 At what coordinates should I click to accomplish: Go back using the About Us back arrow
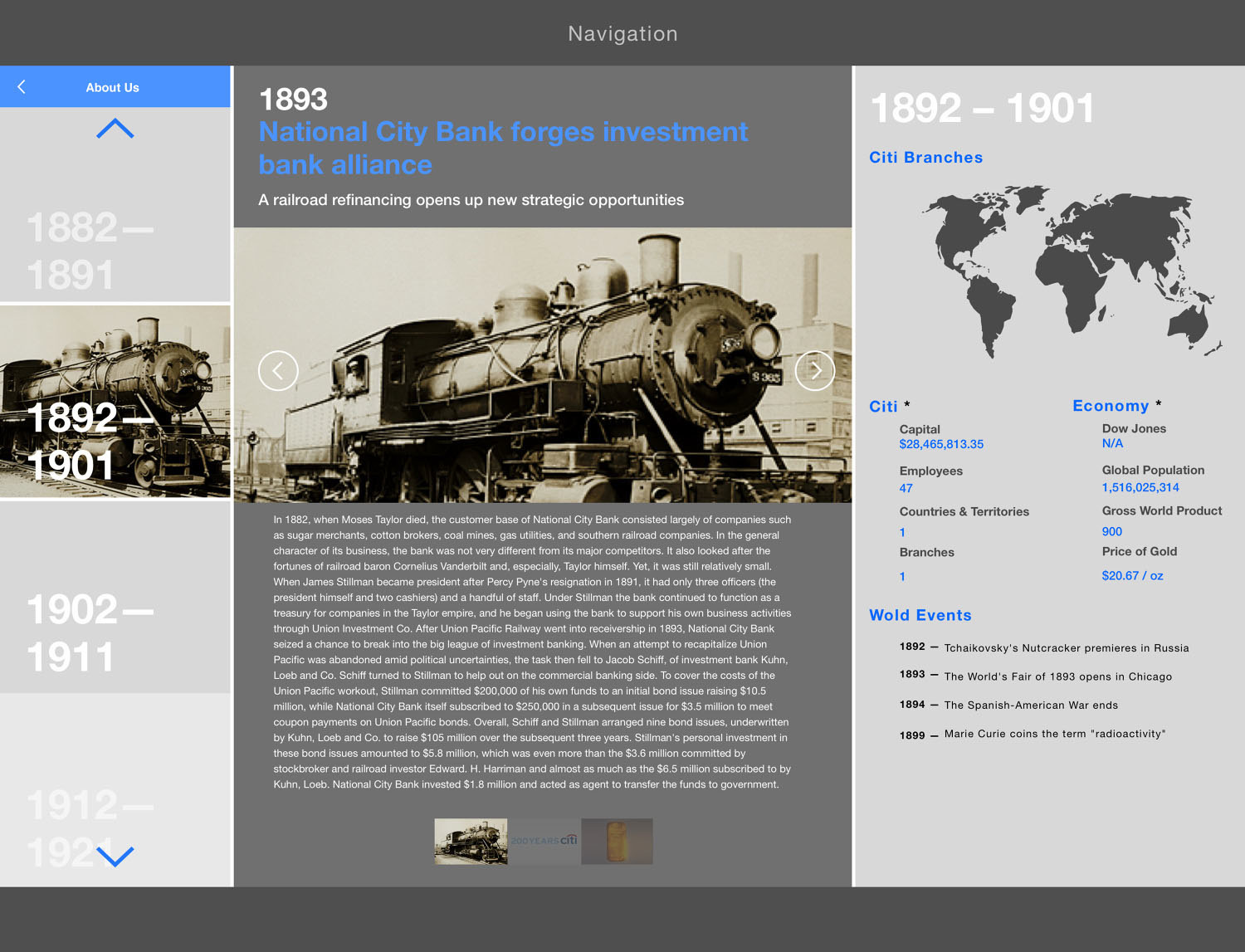click(x=22, y=86)
